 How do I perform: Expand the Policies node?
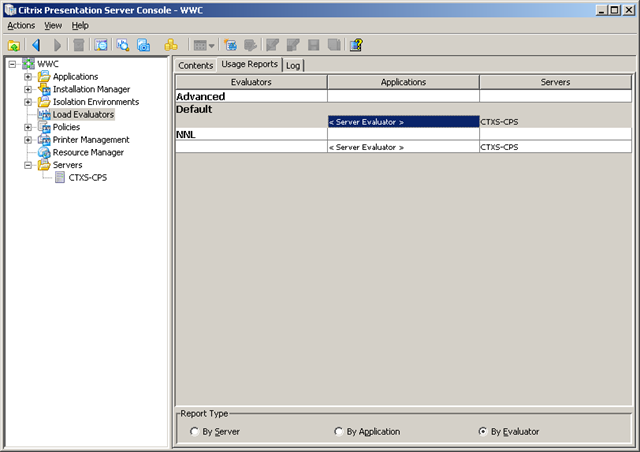[x=28, y=127]
